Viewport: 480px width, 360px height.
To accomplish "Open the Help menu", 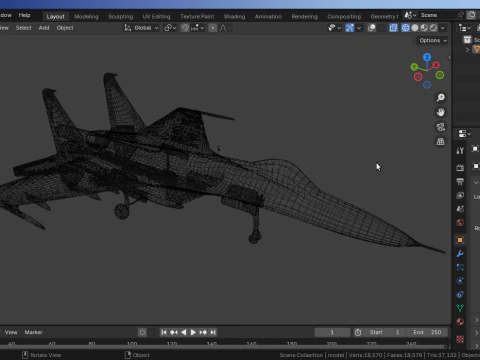I will point(24,15).
